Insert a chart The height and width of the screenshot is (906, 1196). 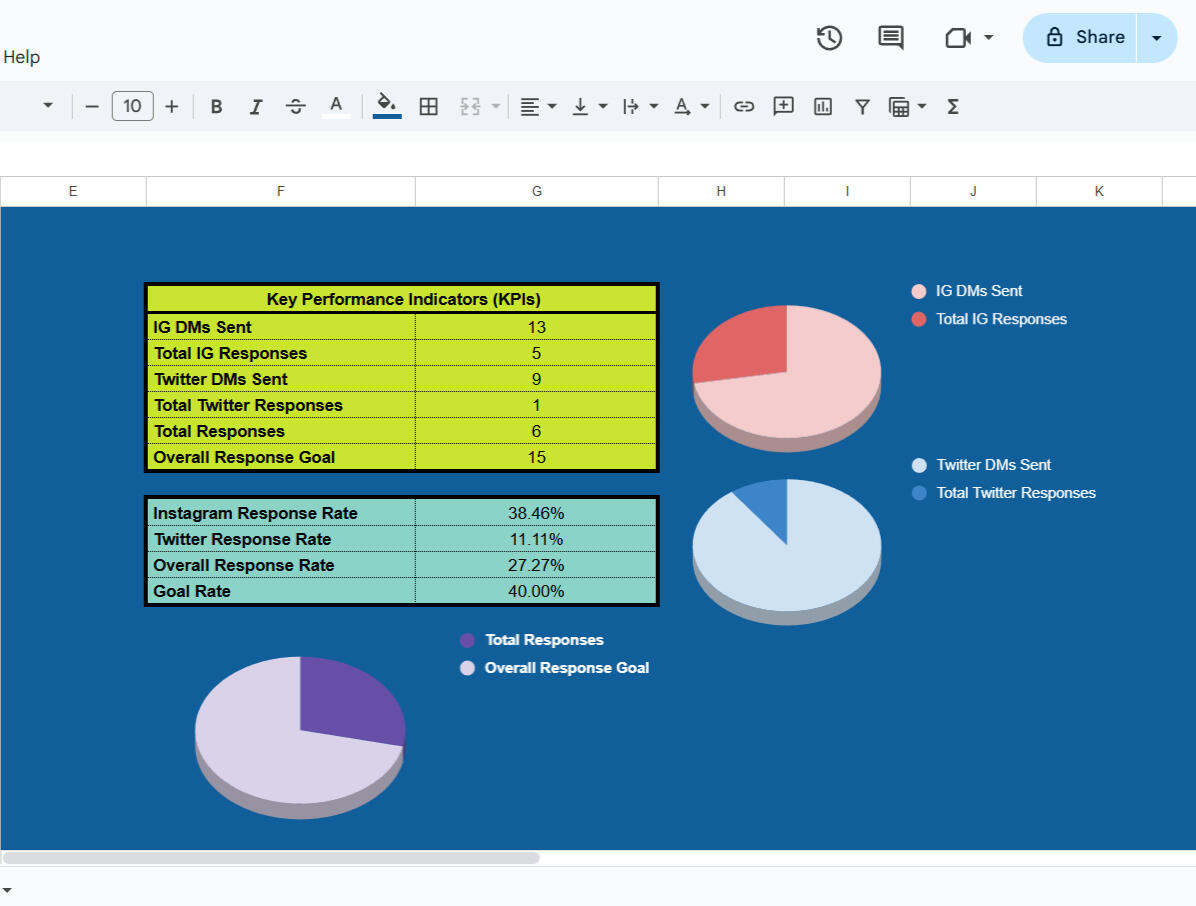click(x=822, y=106)
